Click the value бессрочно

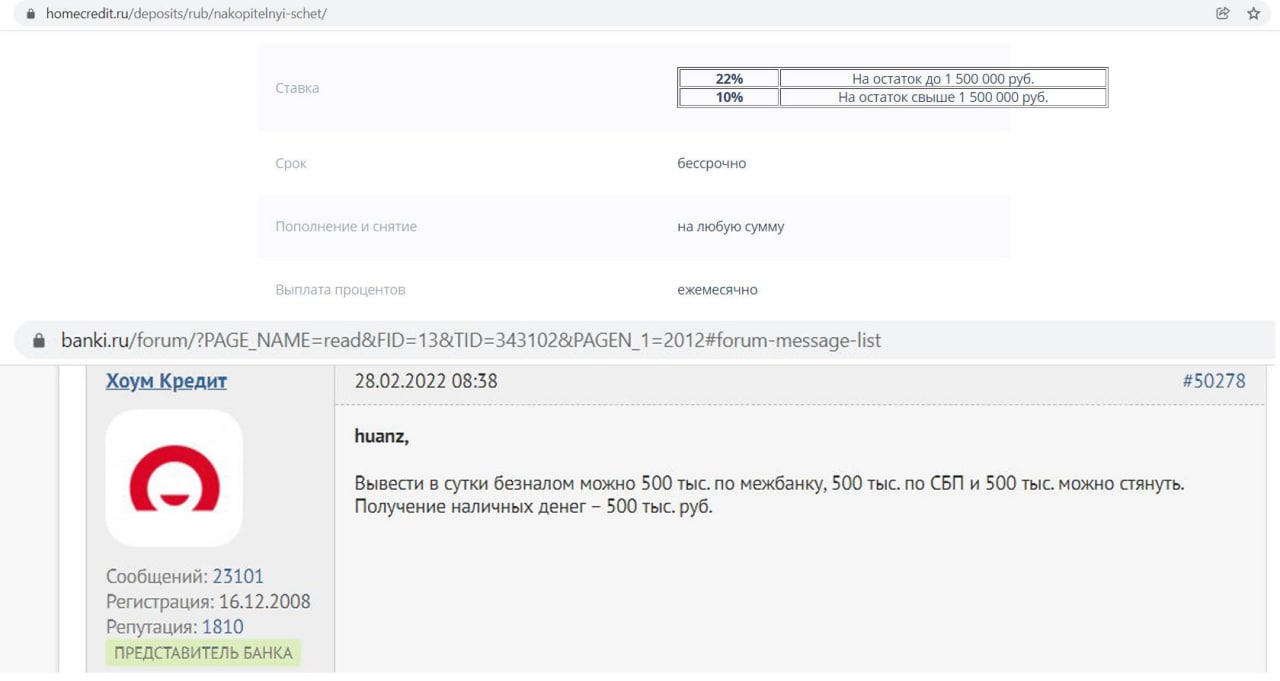pos(711,163)
